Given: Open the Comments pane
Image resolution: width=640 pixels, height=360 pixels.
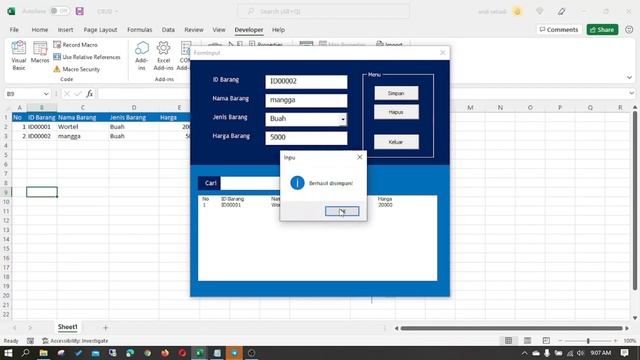Looking at the screenshot, I should [559, 30].
